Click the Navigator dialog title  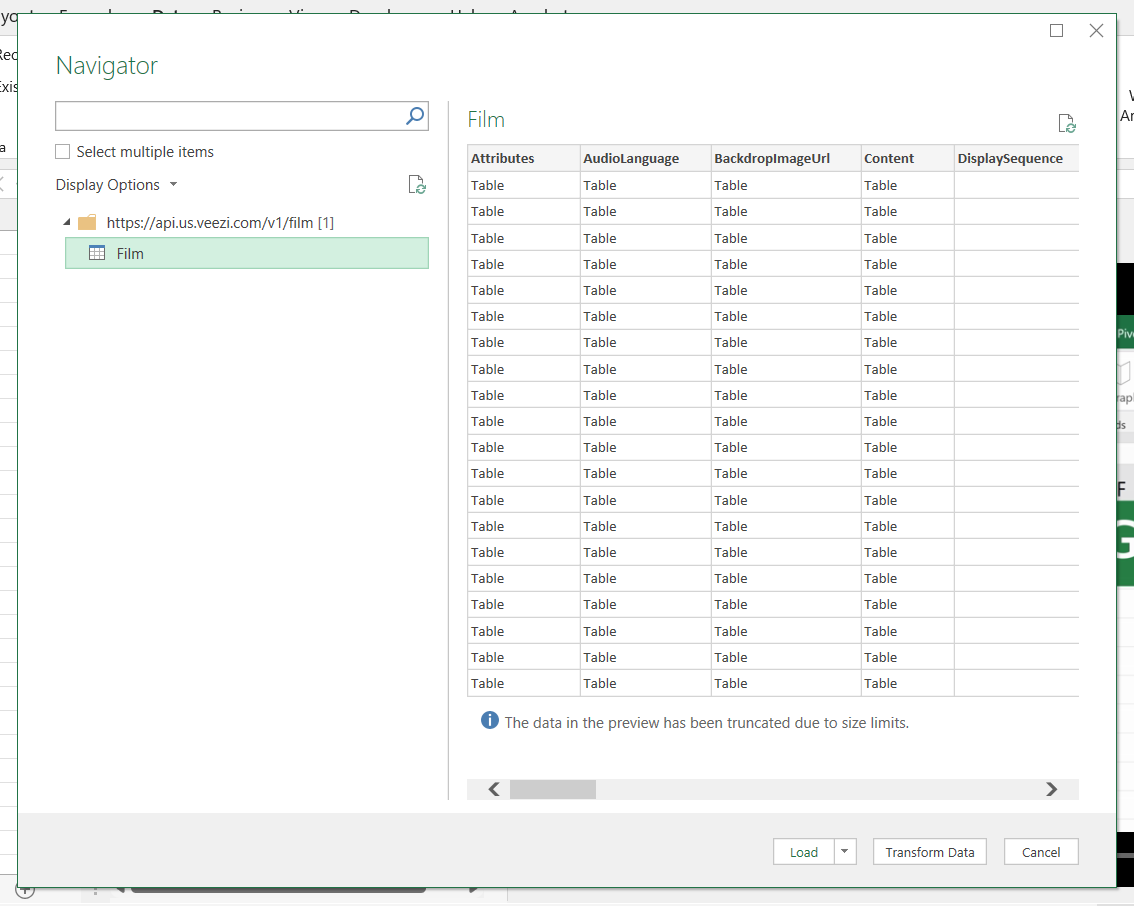click(105, 65)
